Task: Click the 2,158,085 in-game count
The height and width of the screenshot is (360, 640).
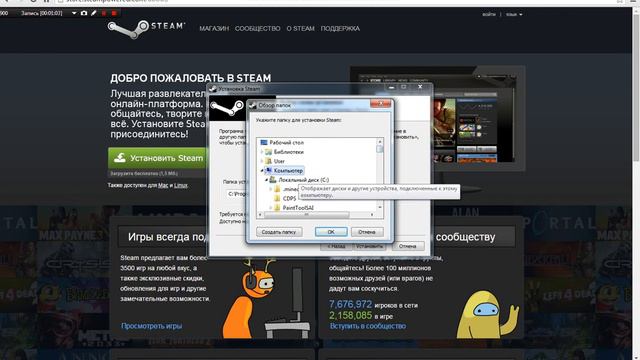Action: click(351, 315)
